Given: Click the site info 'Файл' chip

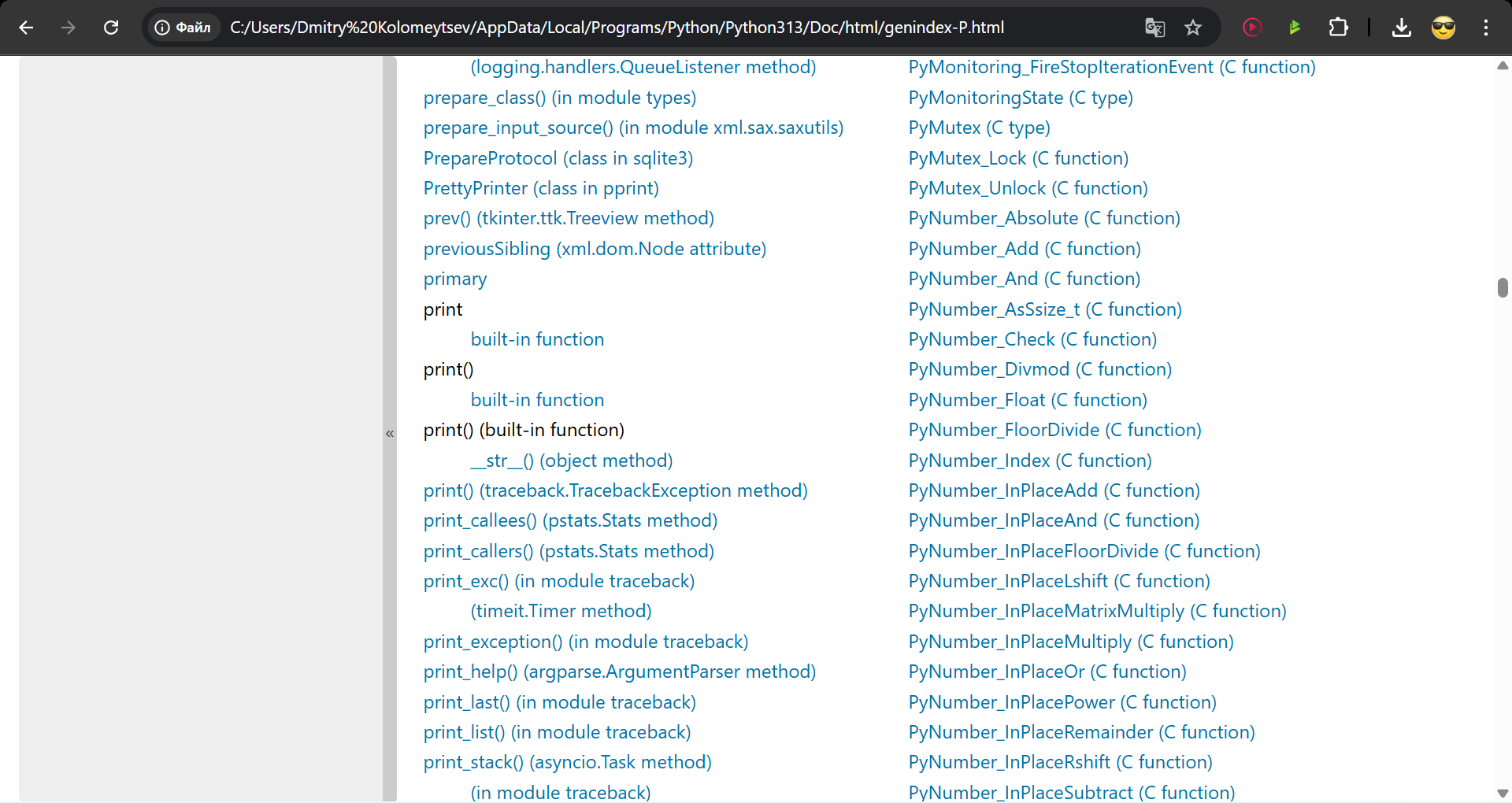Looking at the screenshot, I should coord(183,28).
